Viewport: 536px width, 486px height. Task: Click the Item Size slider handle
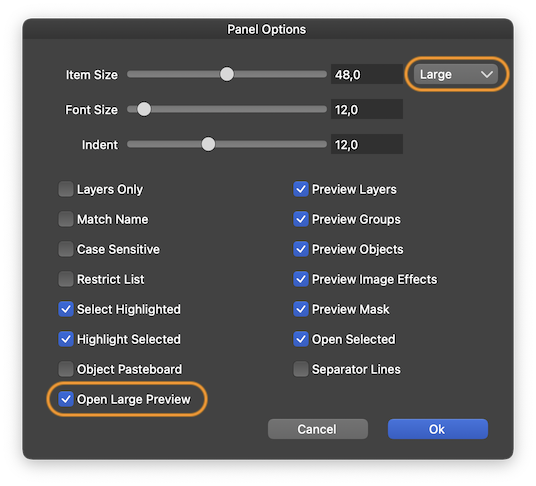[227, 74]
